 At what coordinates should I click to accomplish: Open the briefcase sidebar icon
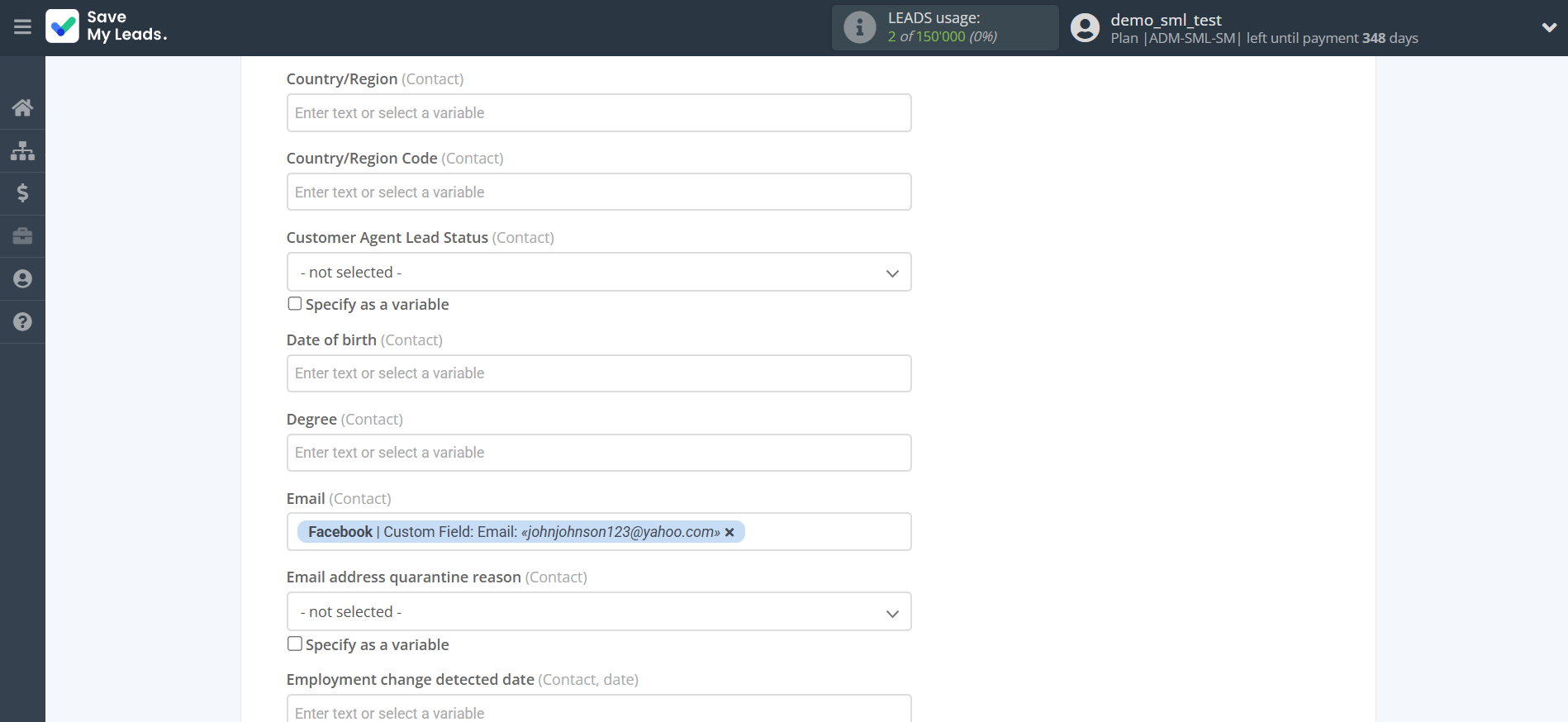coord(22,236)
